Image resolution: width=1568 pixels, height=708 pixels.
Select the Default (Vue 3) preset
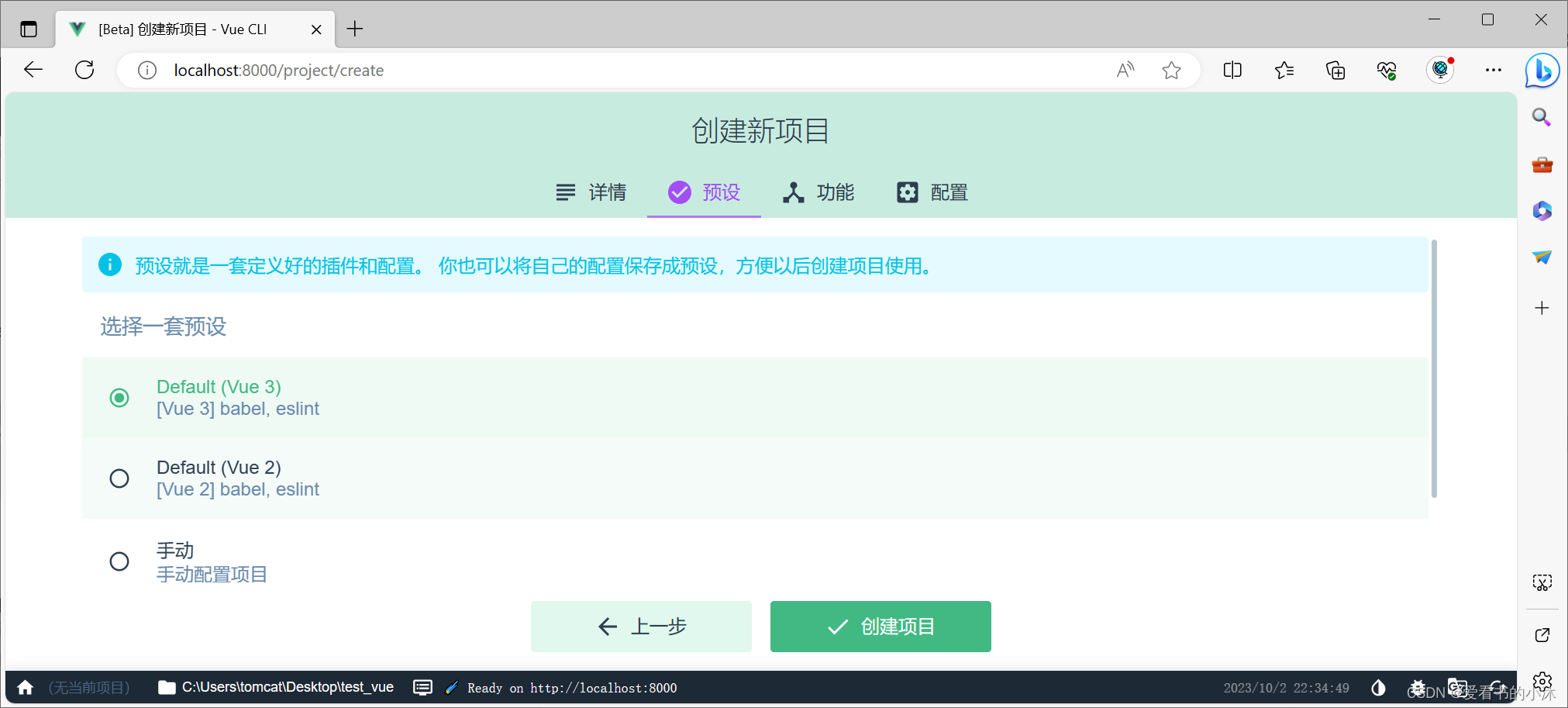tap(755, 398)
